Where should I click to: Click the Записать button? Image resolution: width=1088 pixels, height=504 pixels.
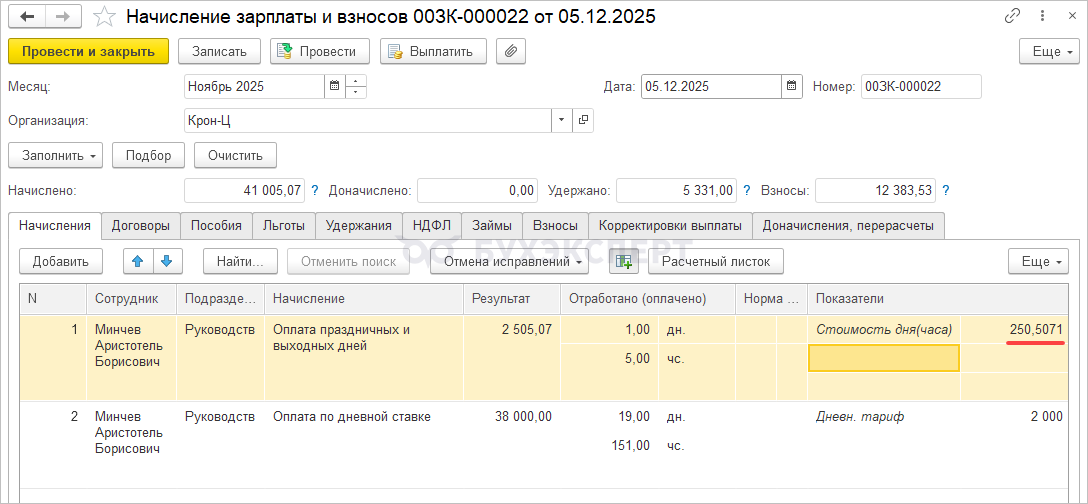(219, 51)
